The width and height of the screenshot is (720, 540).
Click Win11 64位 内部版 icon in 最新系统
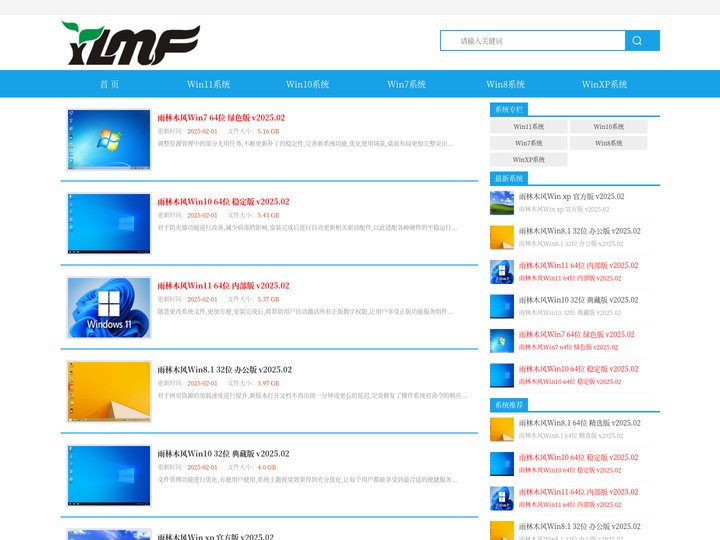point(502,272)
